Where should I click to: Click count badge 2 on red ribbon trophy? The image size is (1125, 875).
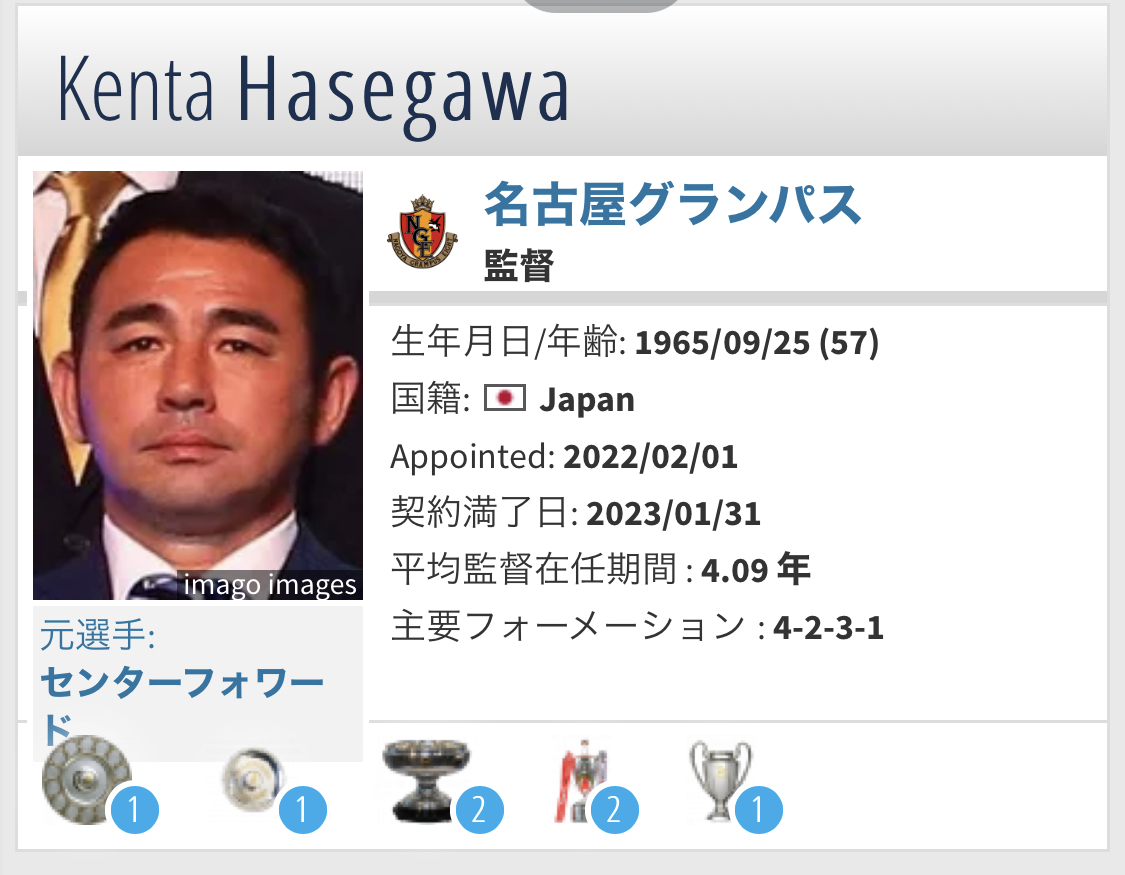coord(614,810)
